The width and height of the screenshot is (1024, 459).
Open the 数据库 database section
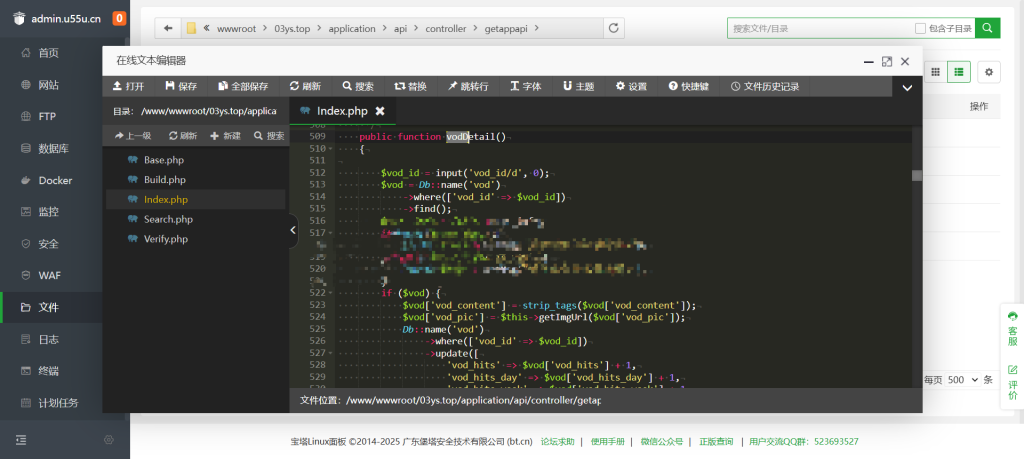coord(54,148)
